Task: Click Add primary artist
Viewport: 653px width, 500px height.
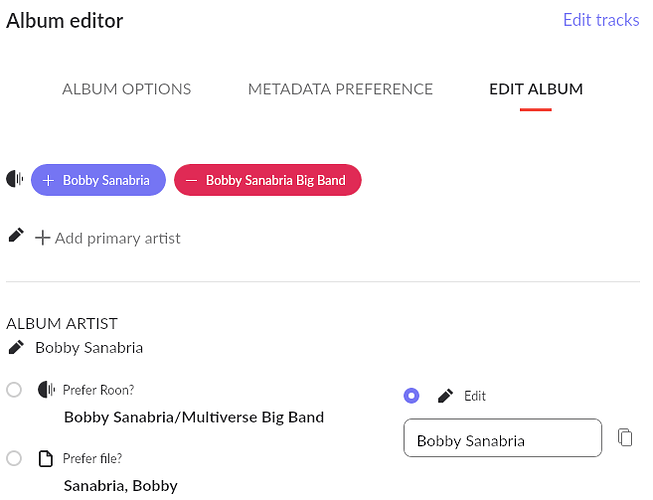Action: pos(108,238)
